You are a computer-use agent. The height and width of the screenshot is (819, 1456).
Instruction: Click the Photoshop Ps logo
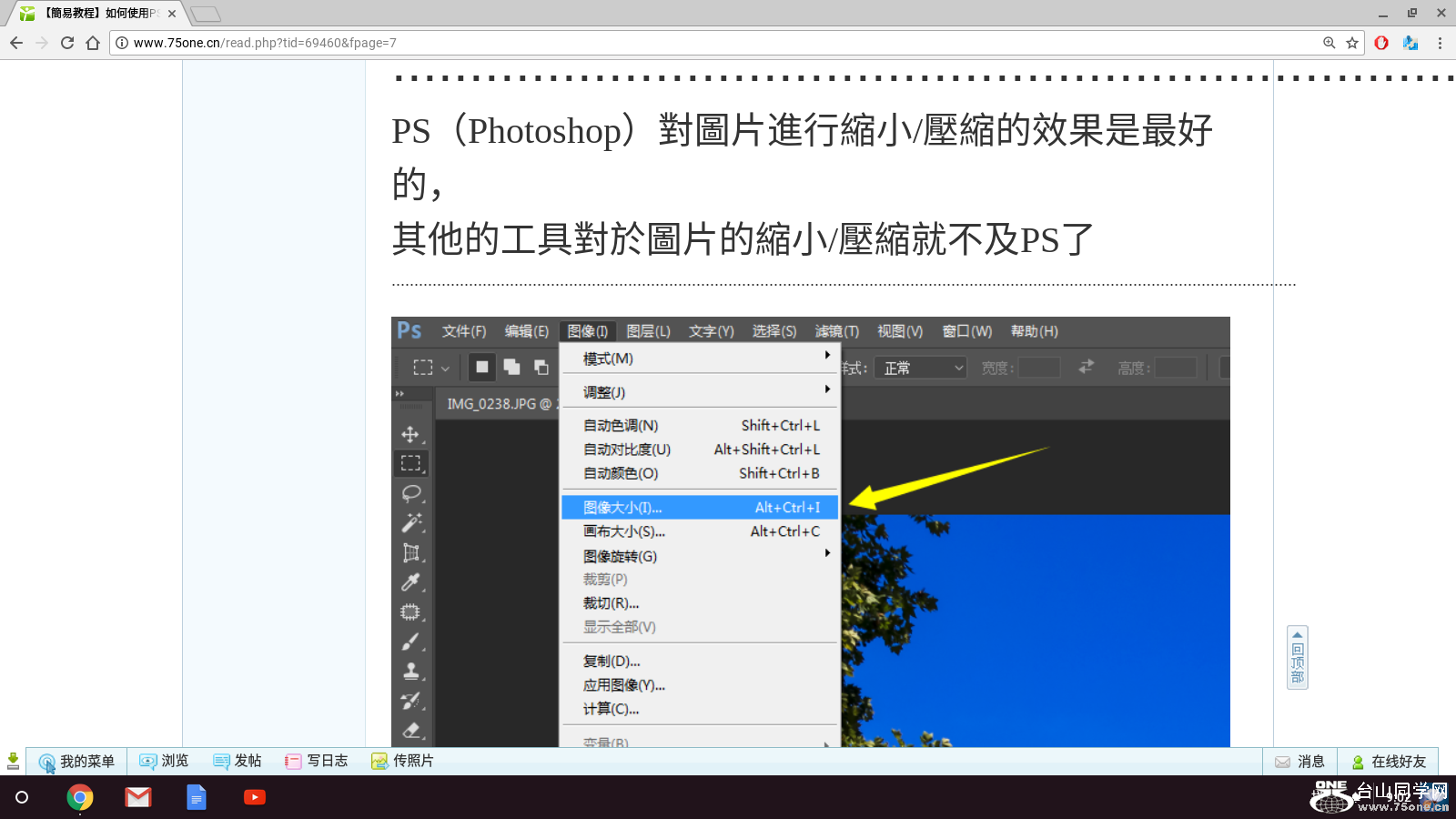[409, 330]
